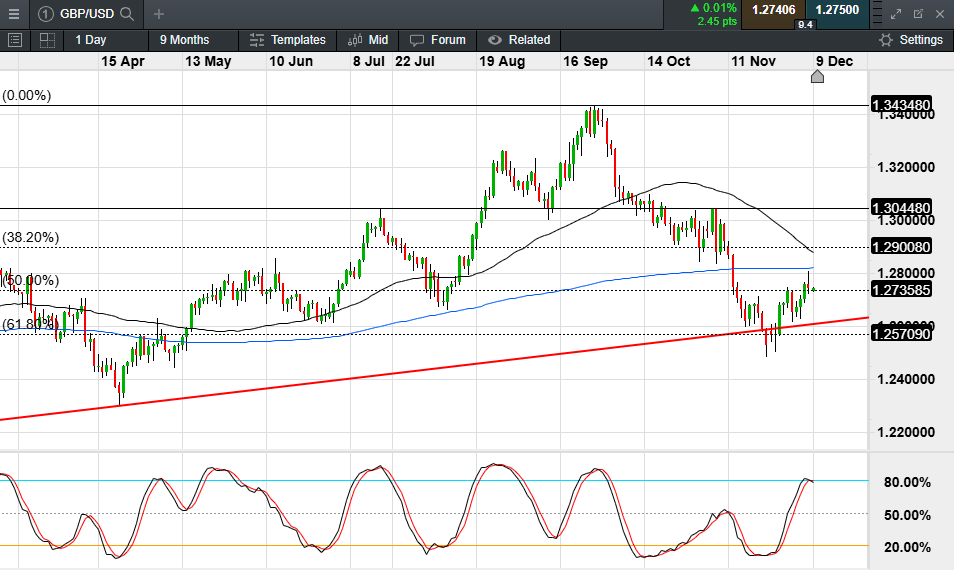Expand the Templates menu

288,40
